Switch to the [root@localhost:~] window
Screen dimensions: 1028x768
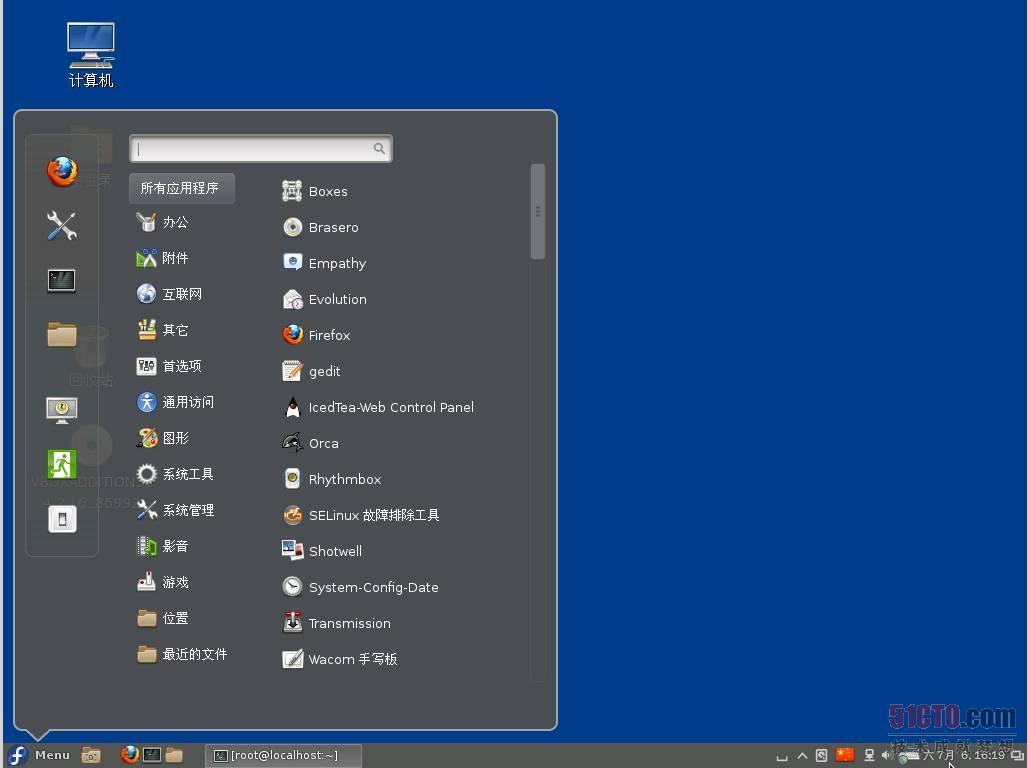[283, 756]
